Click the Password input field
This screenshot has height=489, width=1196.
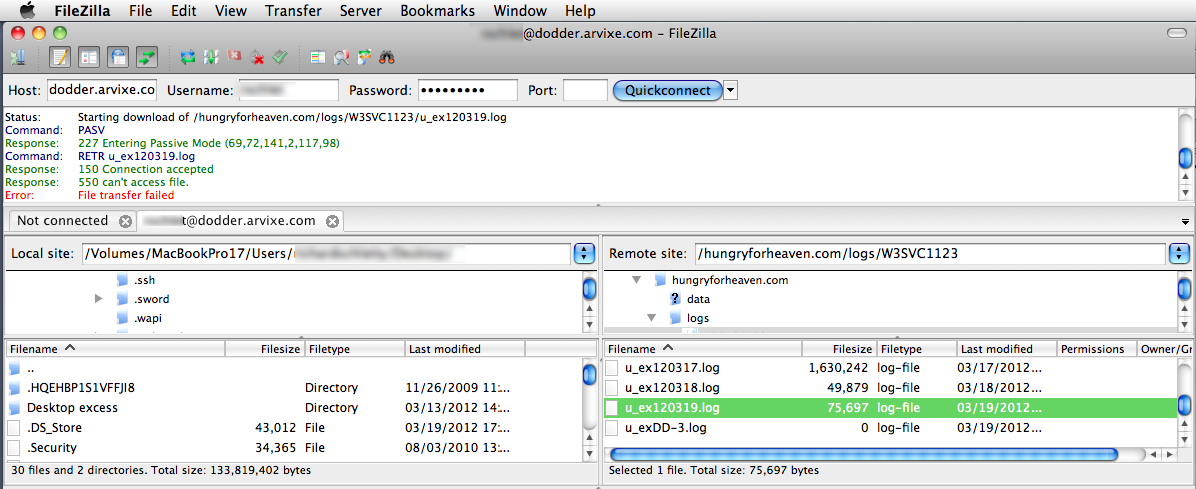point(468,90)
